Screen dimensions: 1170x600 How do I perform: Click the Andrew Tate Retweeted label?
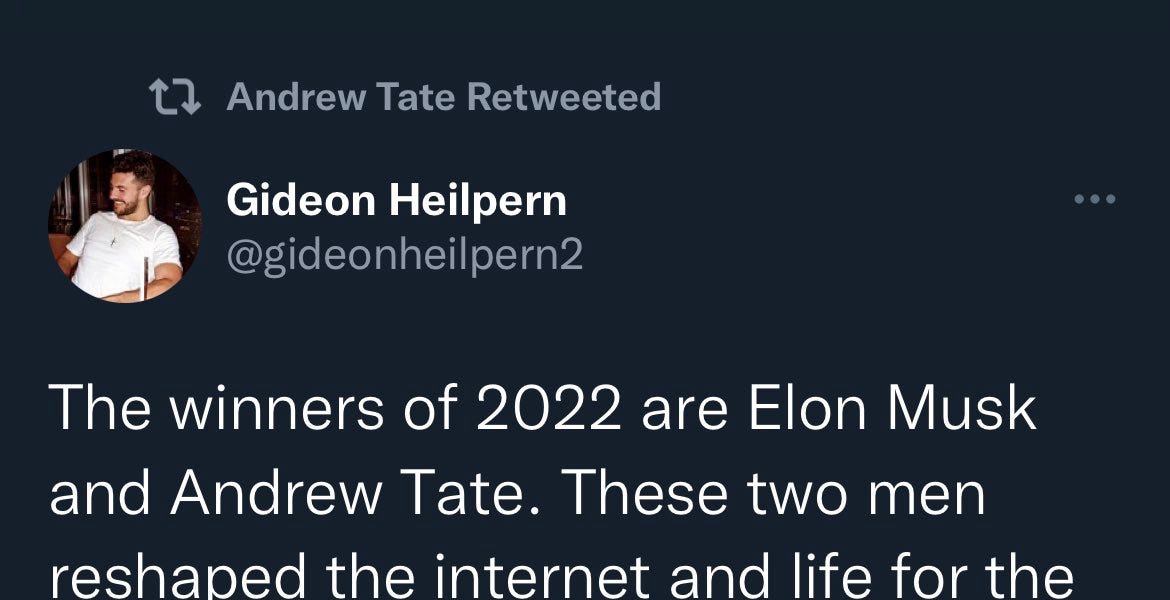pos(444,96)
